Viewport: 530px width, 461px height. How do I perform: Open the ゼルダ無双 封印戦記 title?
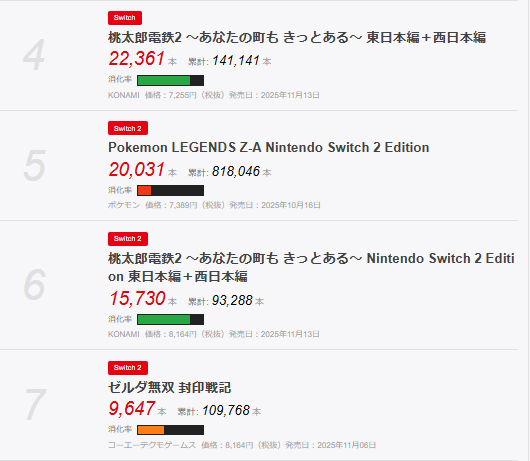pos(169,388)
